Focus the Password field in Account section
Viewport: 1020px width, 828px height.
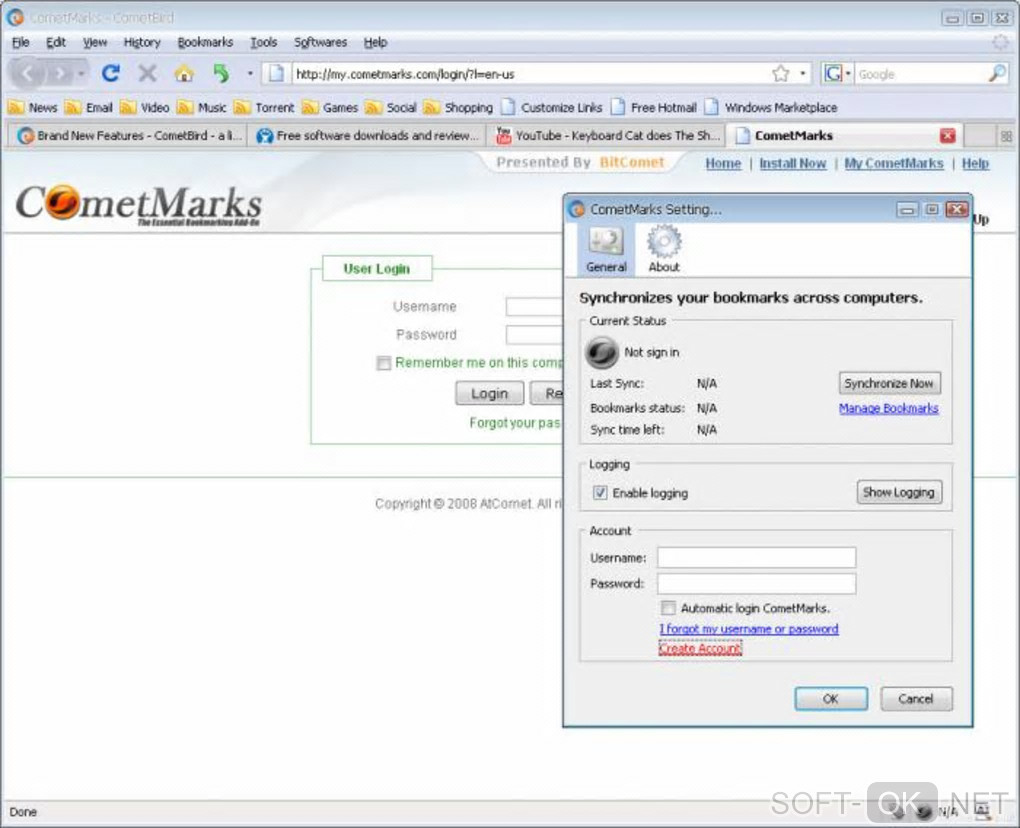tap(757, 583)
